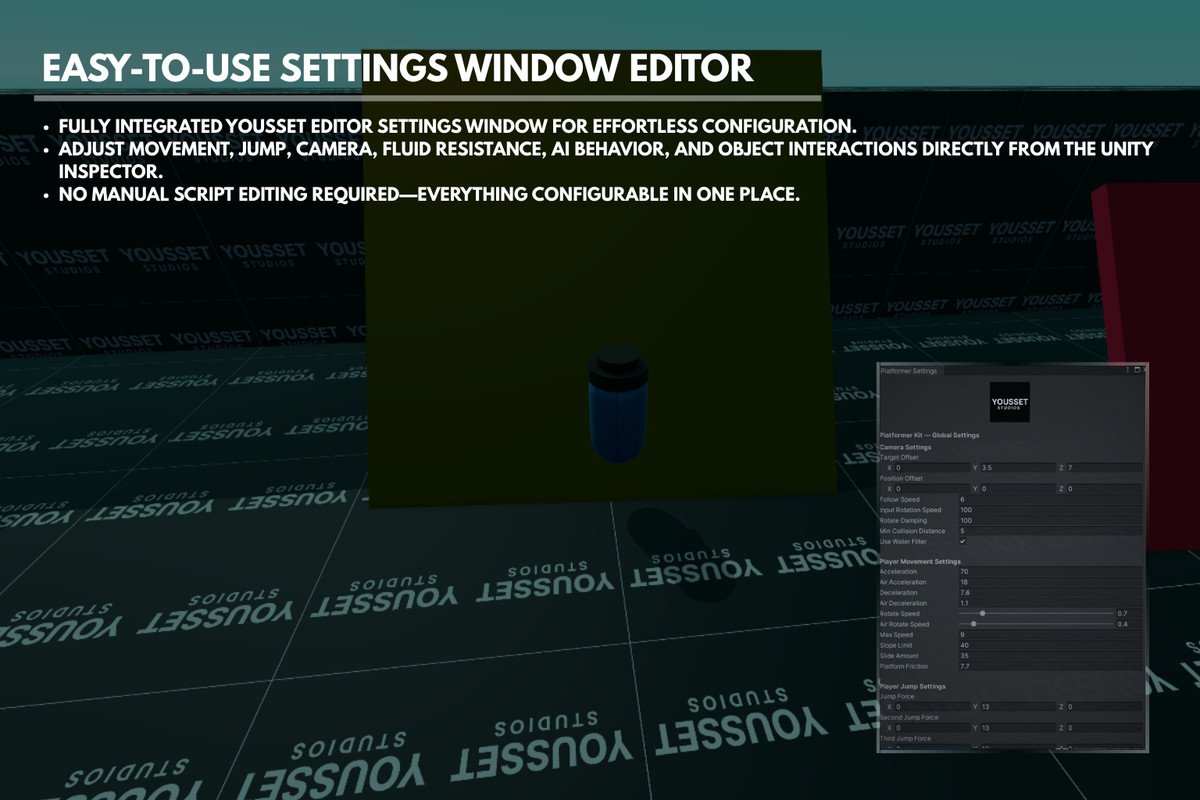
Task: Click the "Use Water Filter" label
Action: pyautogui.click(x=902, y=541)
